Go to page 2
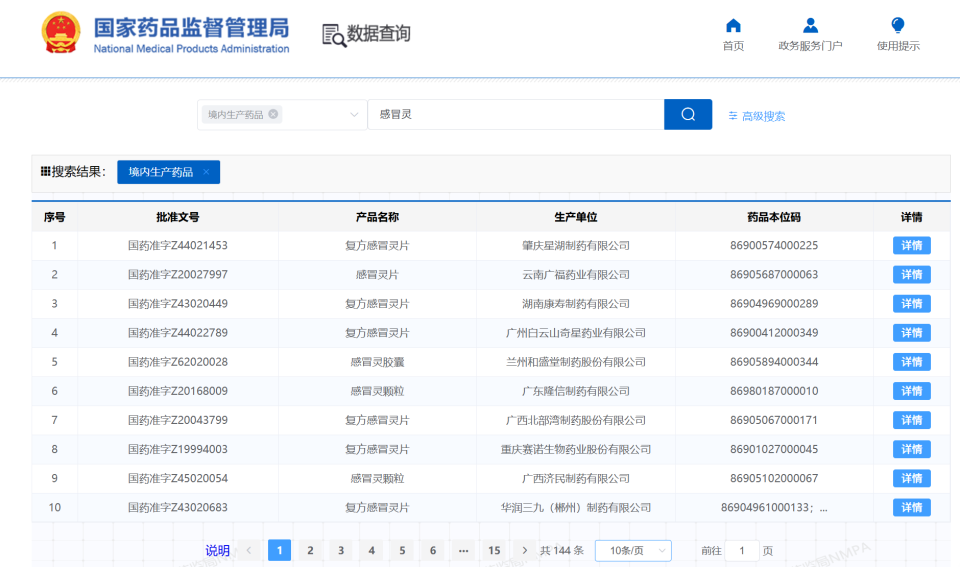This screenshot has height=567, width=960. click(x=310, y=550)
